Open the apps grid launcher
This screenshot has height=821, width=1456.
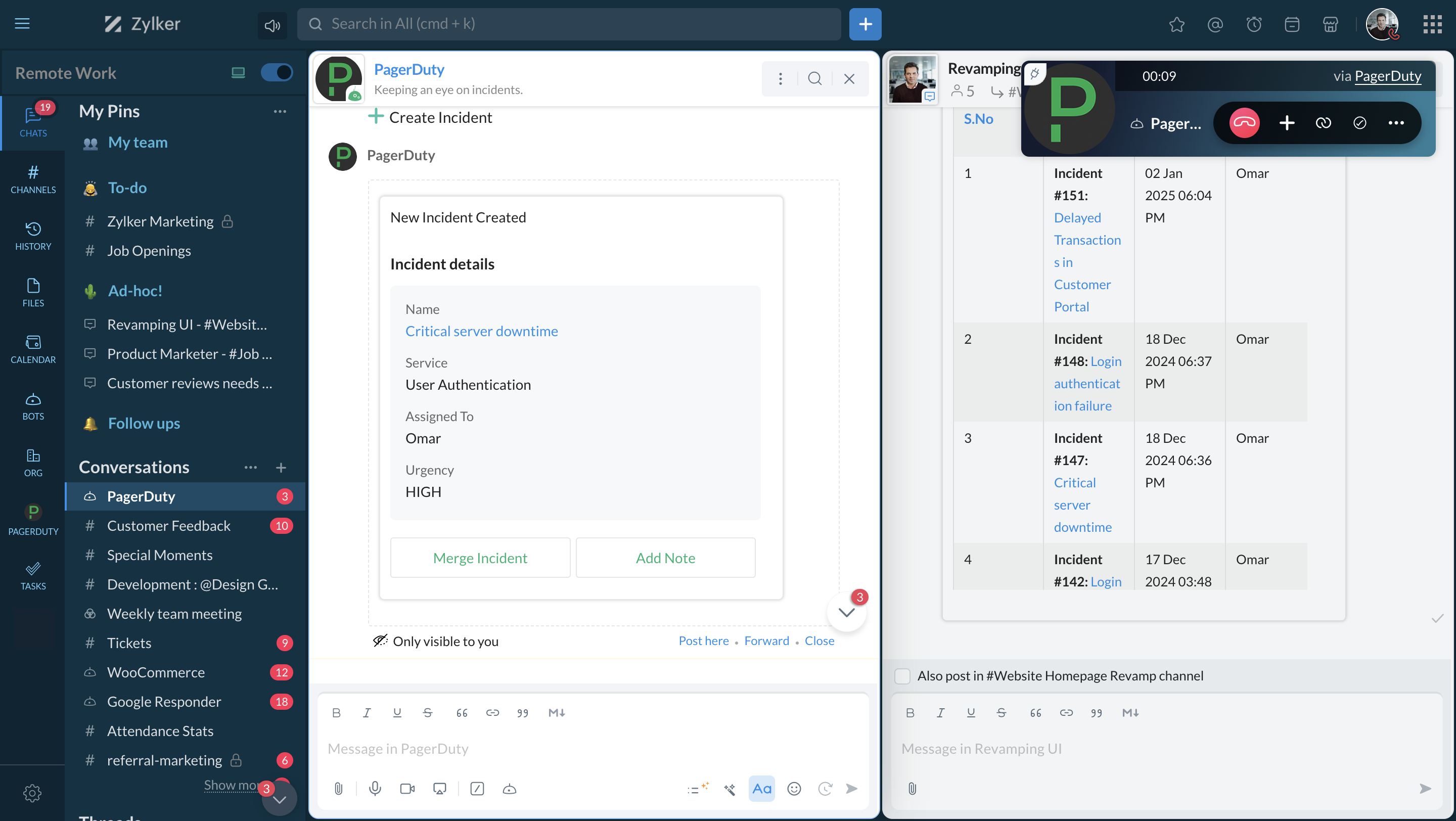click(x=1432, y=24)
